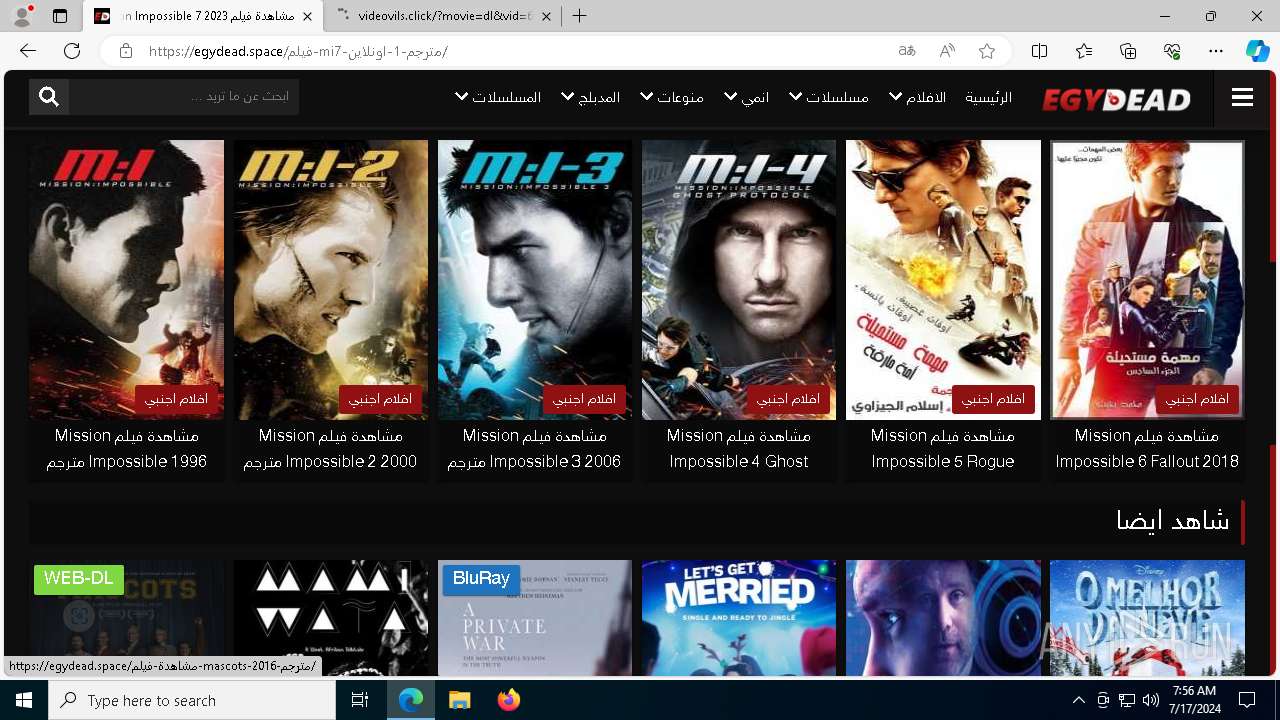
Task: Click Mission Impossible 6 Fallout 2018 title
Action: point(1147,449)
